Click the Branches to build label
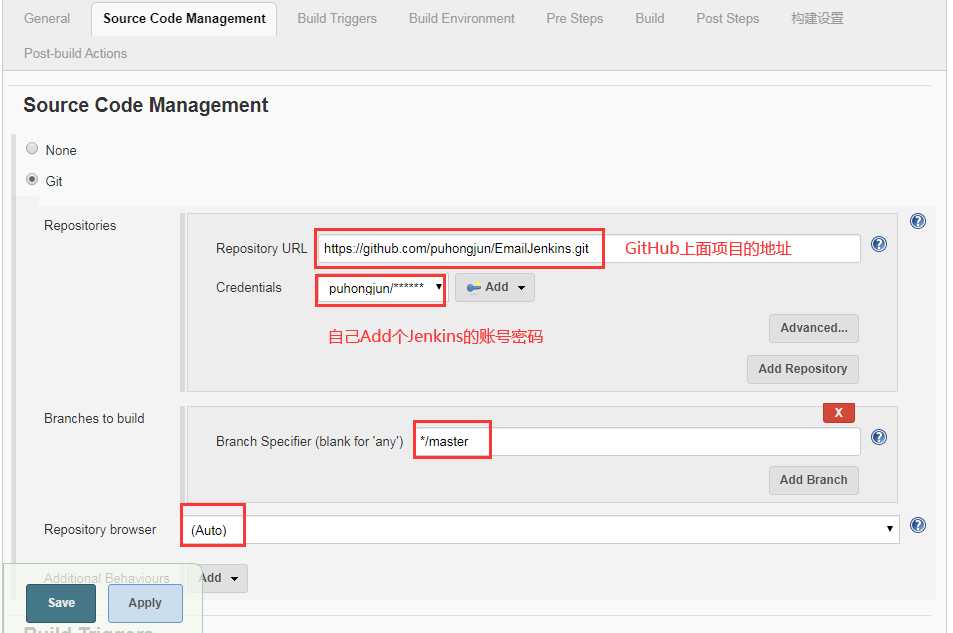 pyautogui.click(x=94, y=418)
